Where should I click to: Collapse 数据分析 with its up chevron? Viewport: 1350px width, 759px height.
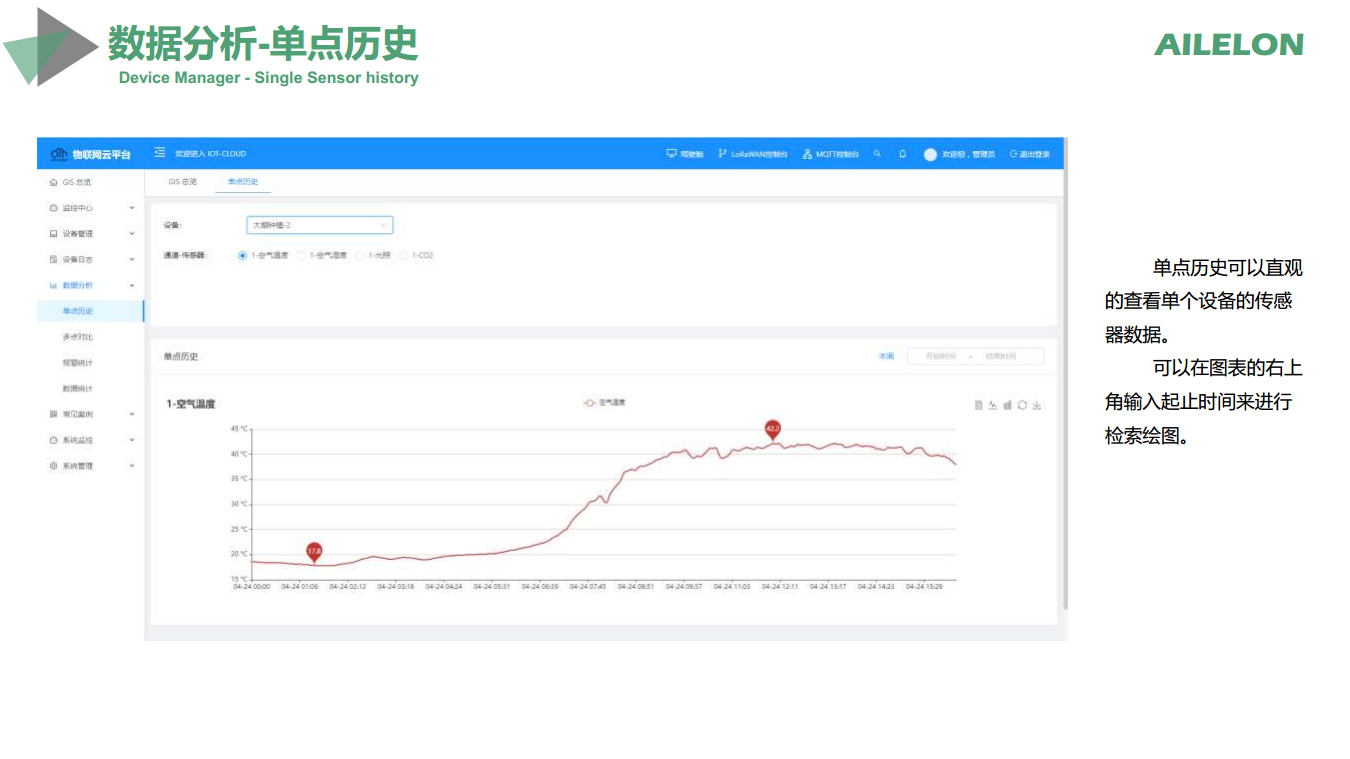tap(132, 285)
